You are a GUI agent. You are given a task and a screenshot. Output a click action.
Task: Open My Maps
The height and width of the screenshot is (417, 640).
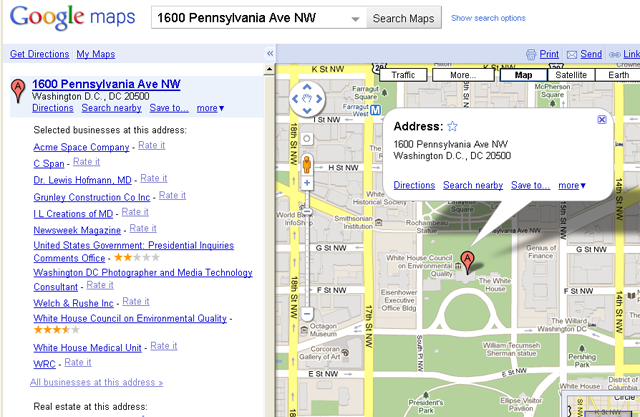click(96, 54)
